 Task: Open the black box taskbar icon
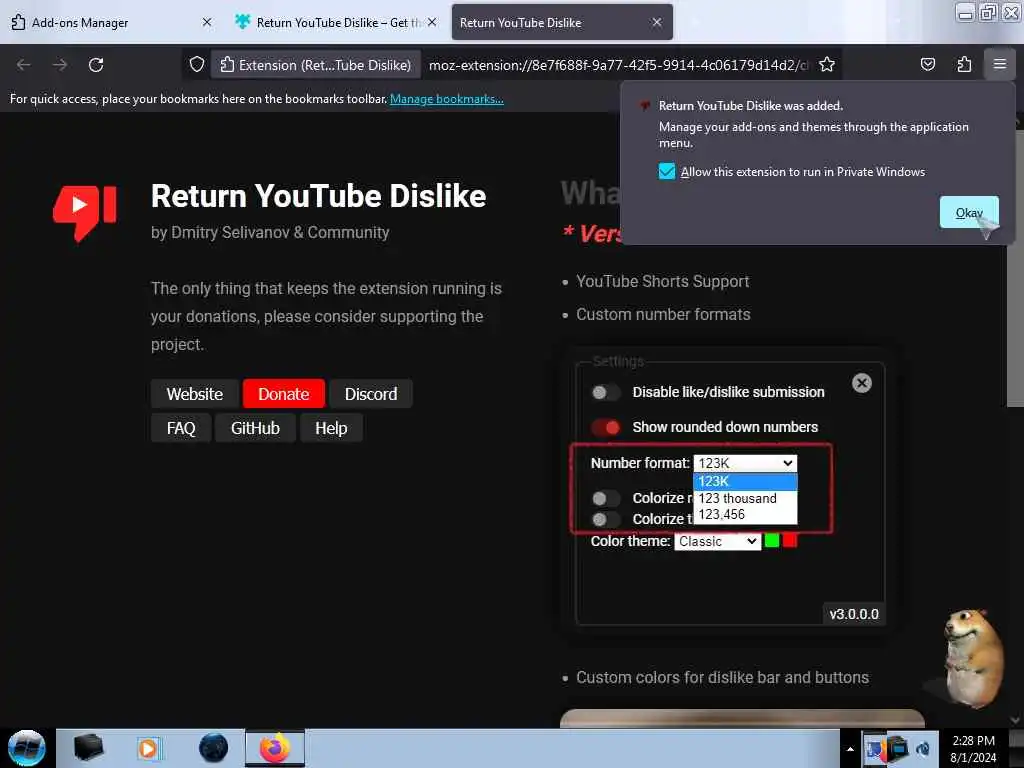(x=88, y=748)
